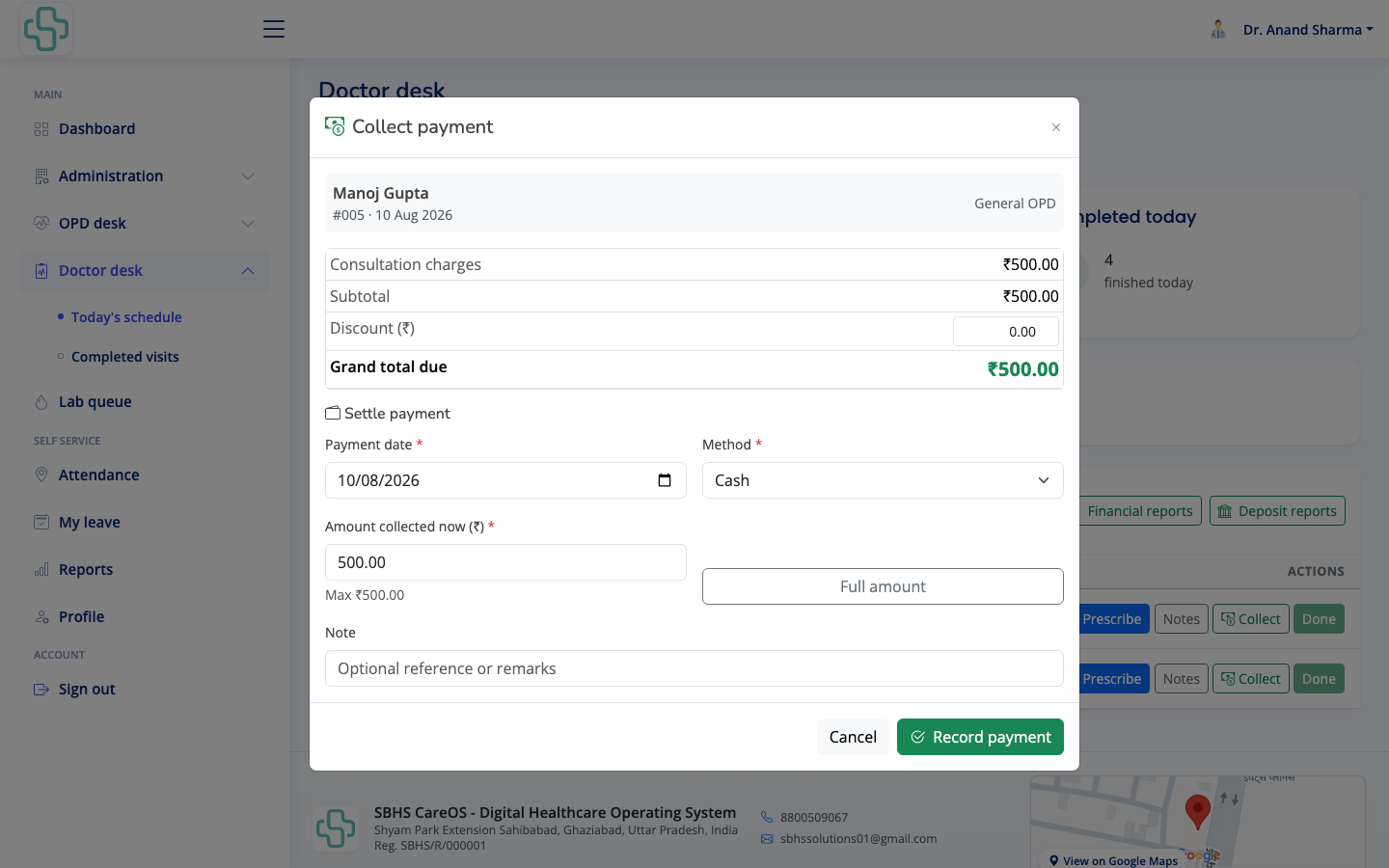This screenshot has width=1389, height=868.
Task: Click the SBHS CareOS logo in header
Action: click(x=46, y=29)
